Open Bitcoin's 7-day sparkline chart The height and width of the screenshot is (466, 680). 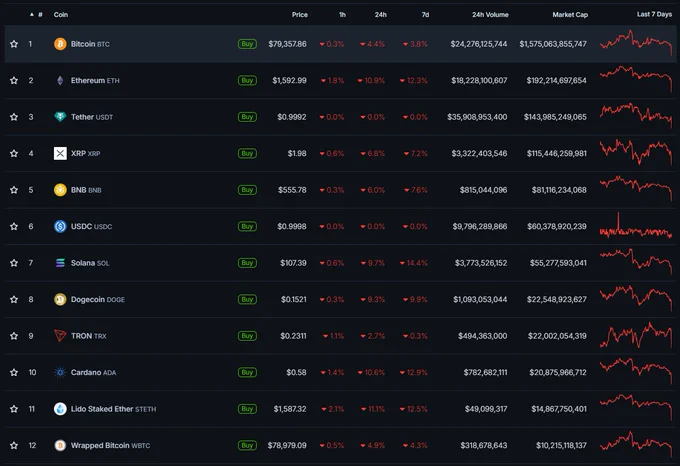coord(636,42)
